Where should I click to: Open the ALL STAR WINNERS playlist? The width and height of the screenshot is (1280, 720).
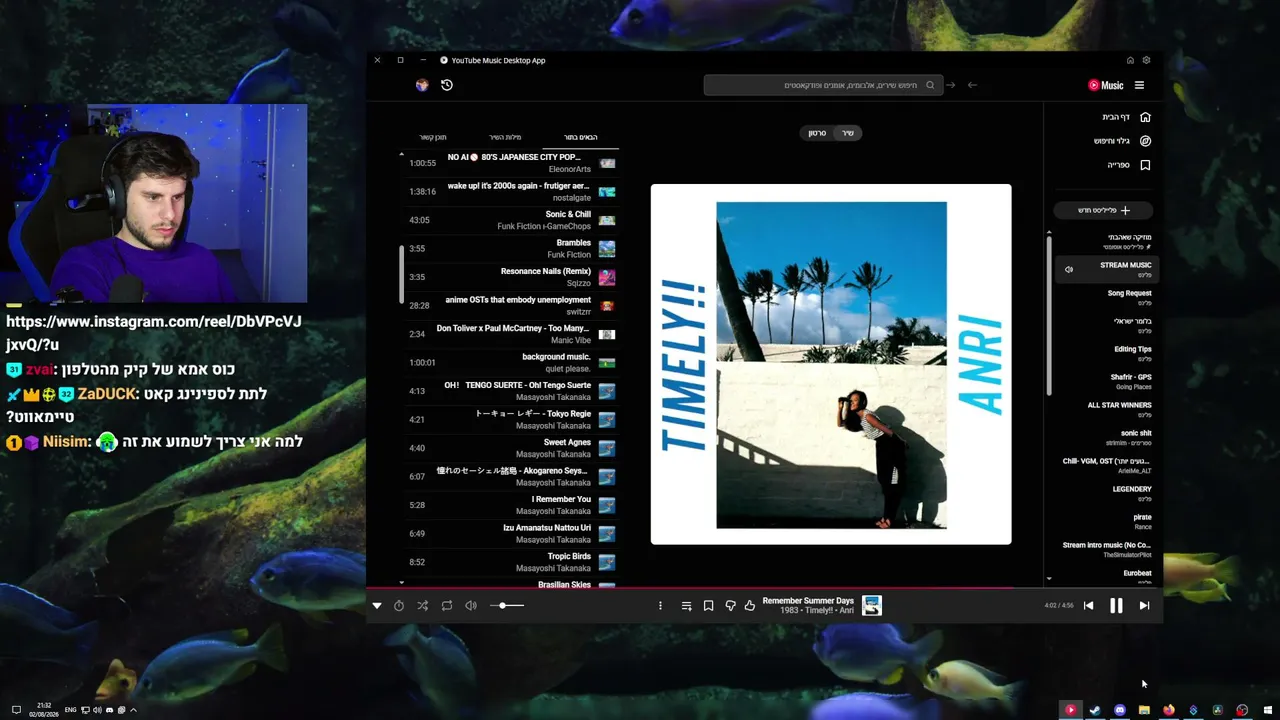(1105, 409)
